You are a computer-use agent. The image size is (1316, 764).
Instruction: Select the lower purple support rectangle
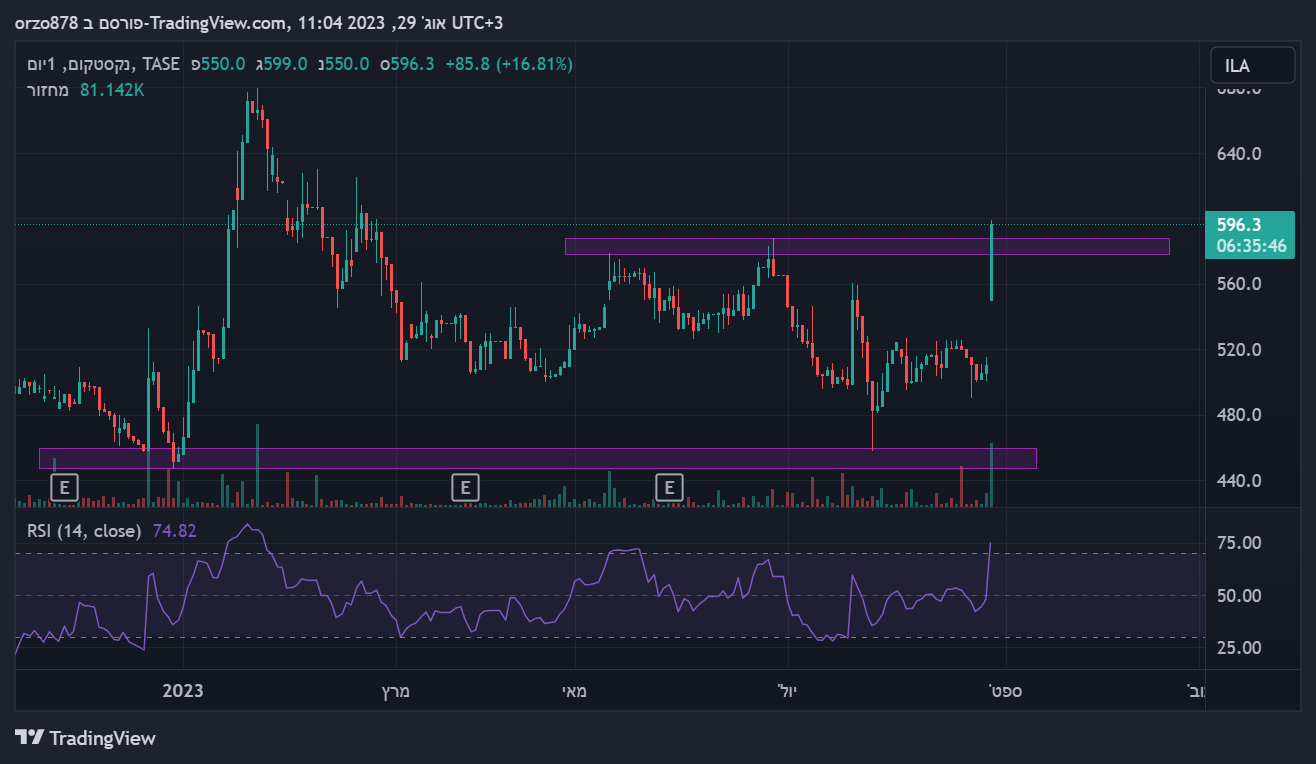point(538,458)
